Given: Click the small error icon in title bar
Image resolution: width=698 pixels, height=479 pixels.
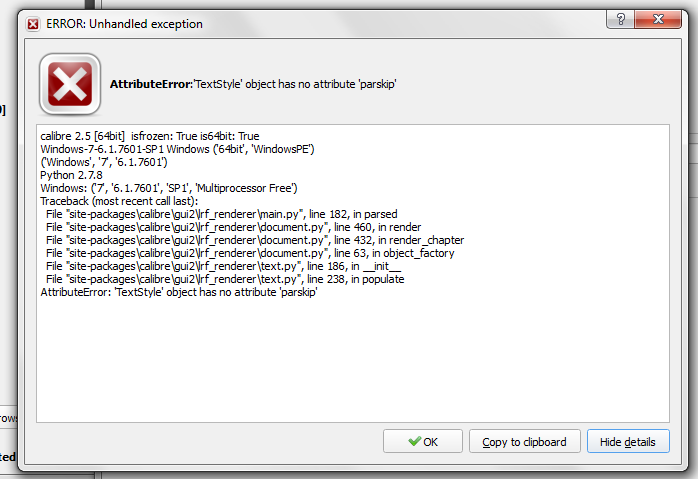Looking at the screenshot, I should point(33,23).
